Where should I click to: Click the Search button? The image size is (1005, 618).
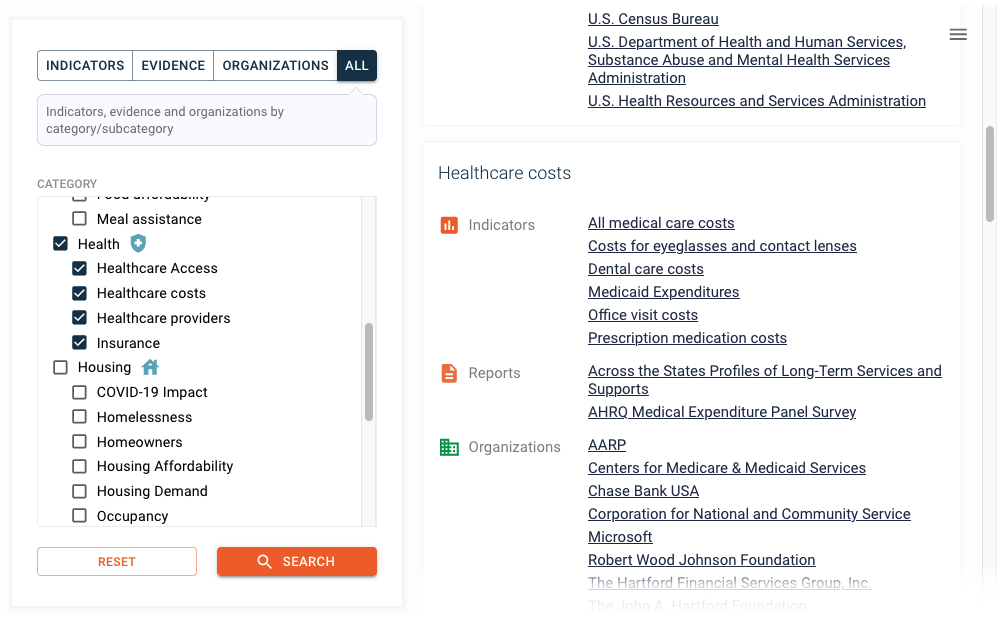coord(297,562)
